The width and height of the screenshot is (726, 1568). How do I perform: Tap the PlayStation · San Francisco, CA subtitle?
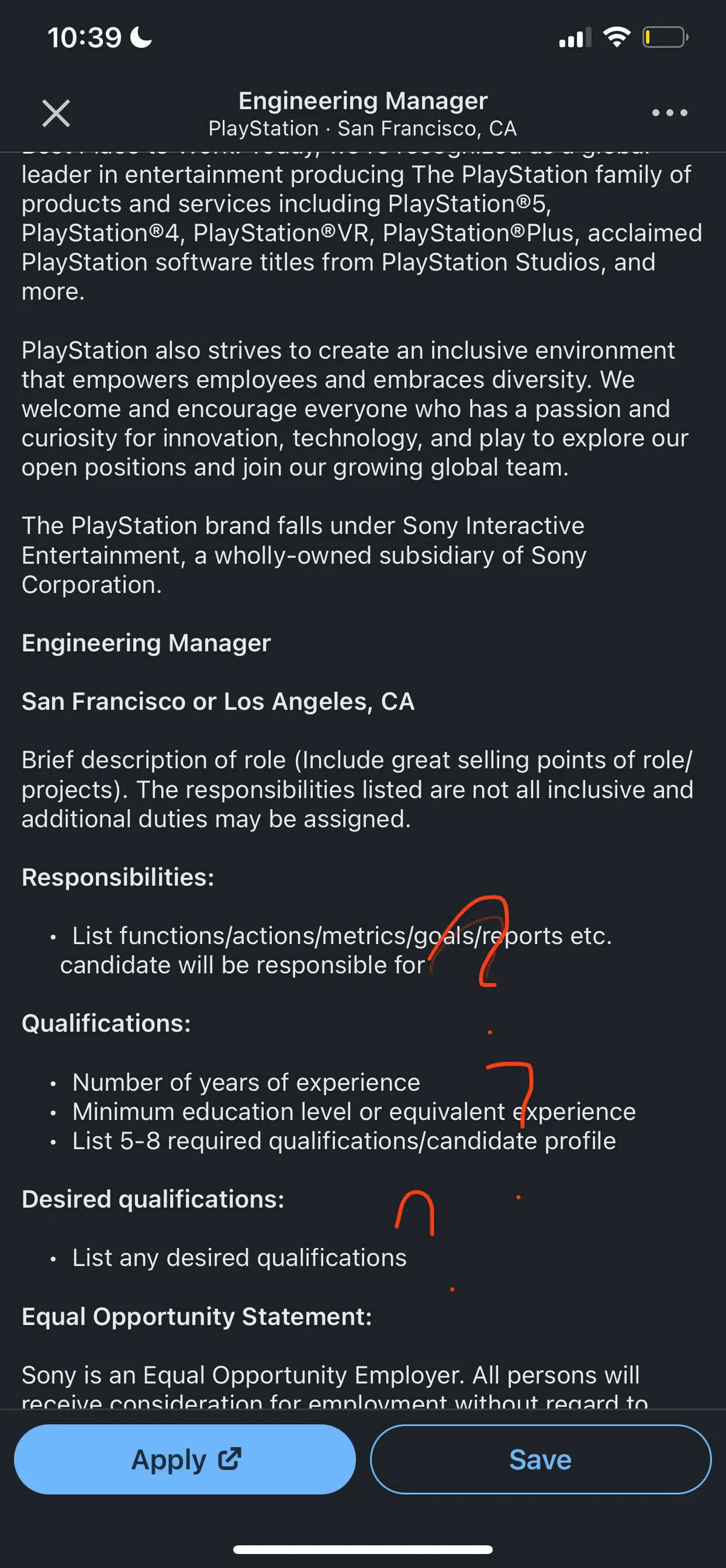(x=363, y=128)
